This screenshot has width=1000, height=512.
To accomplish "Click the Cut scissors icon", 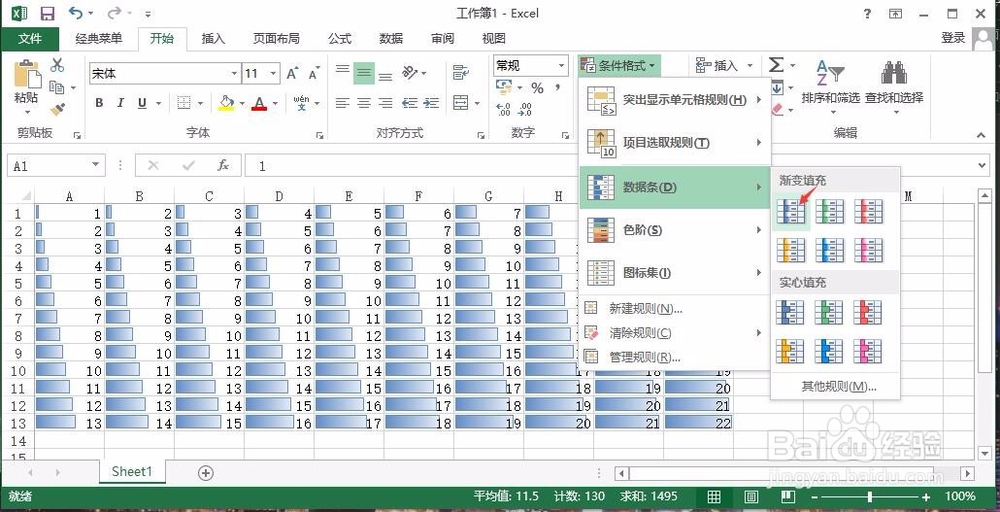I will click(57, 65).
